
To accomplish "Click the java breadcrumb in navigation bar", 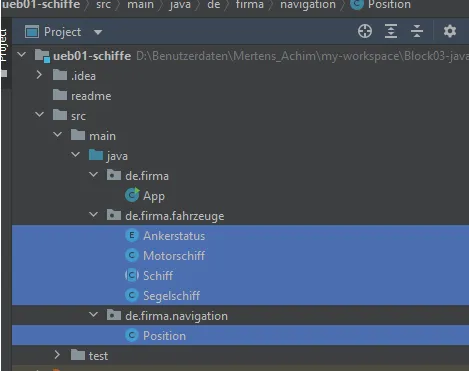I will [x=180, y=5].
